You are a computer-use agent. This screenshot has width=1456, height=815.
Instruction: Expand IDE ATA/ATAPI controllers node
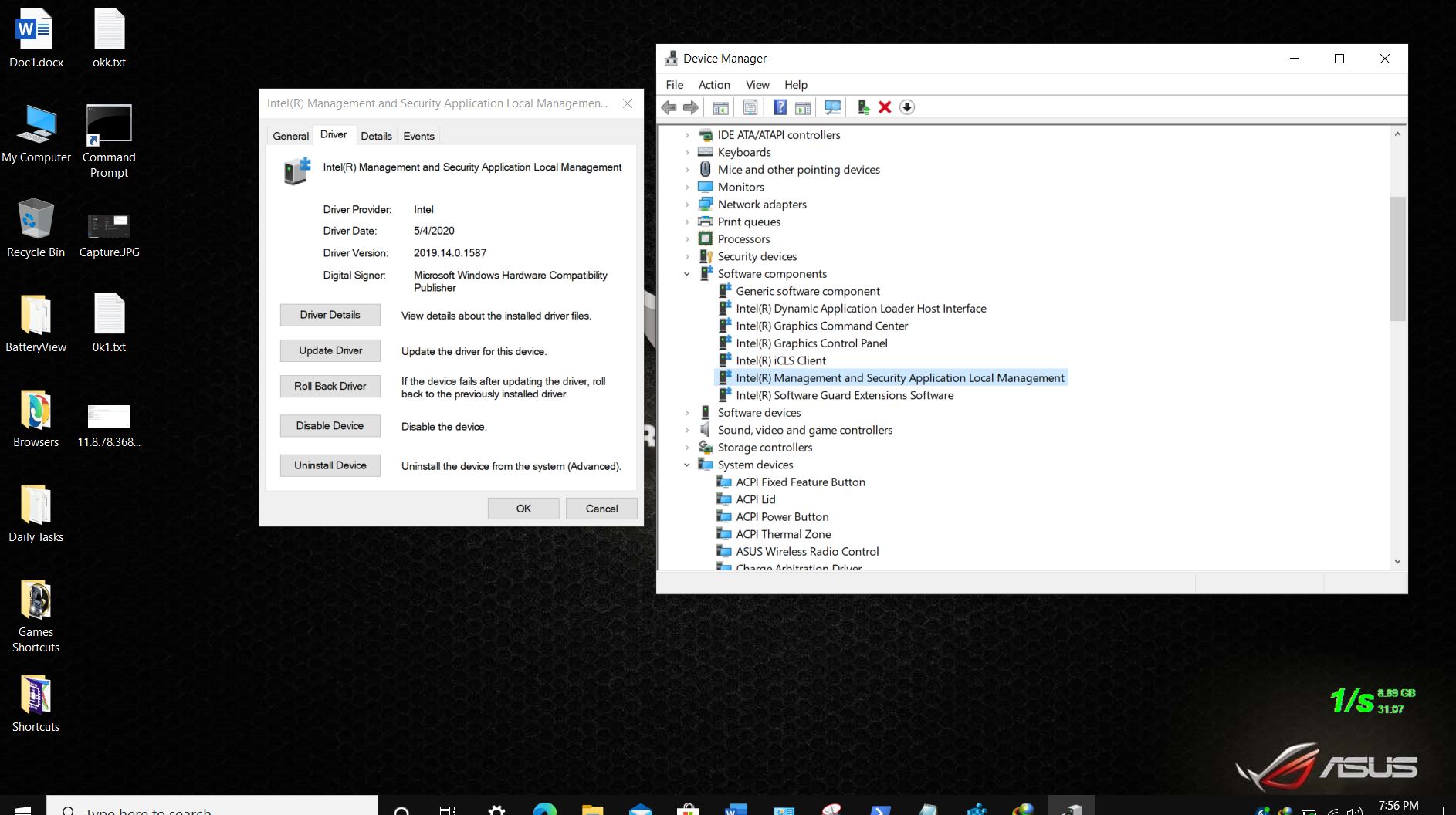tap(687, 135)
